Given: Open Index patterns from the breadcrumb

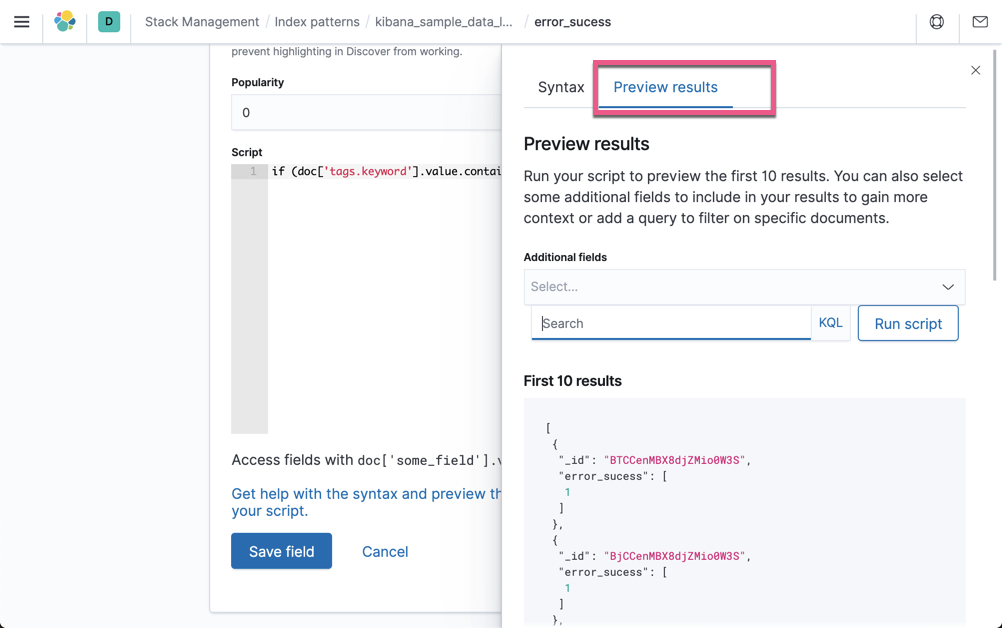Looking at the screenshot, I should (x=318, y=21).
